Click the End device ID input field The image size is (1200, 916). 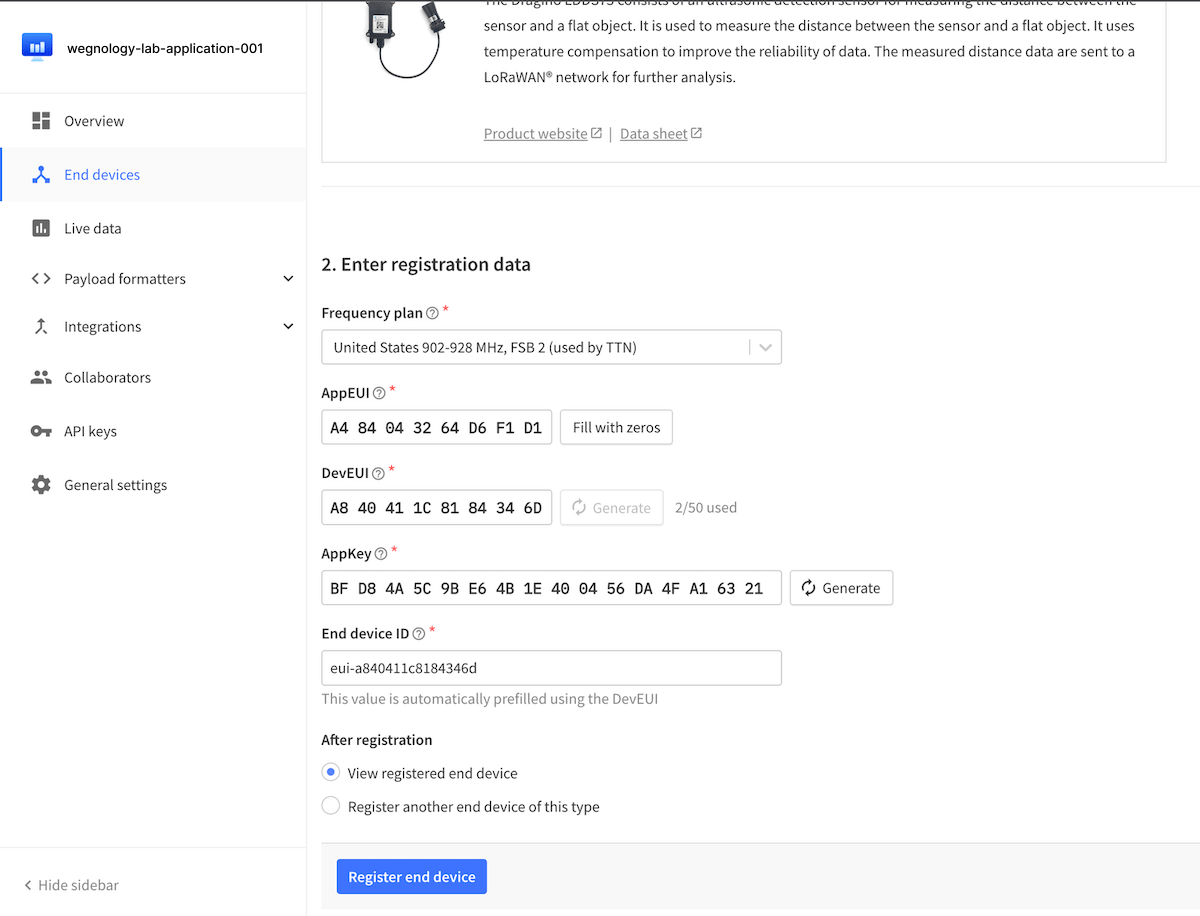[x=551, y=668]
